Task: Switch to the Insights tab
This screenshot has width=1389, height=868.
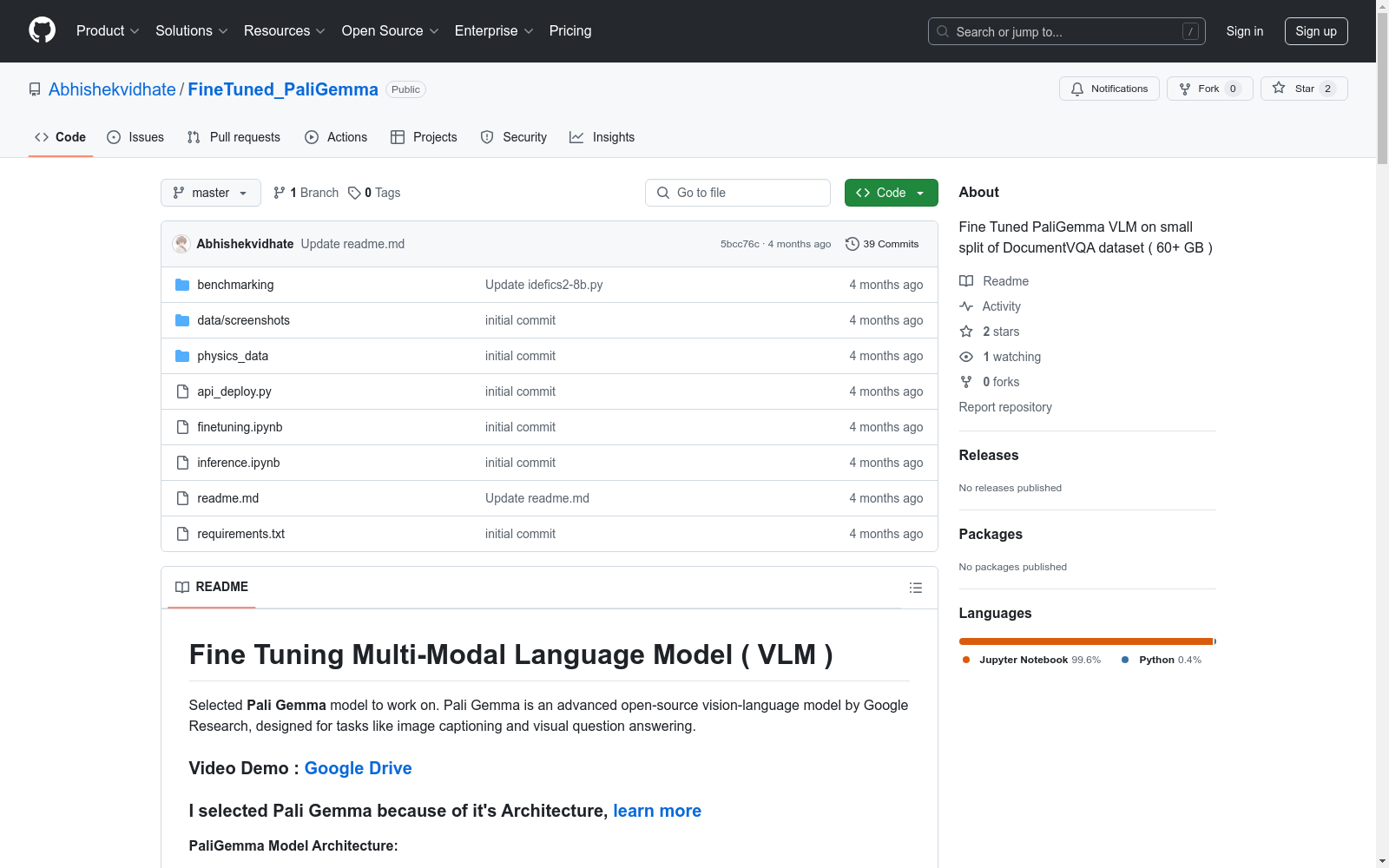Action: tap(602, 137)
